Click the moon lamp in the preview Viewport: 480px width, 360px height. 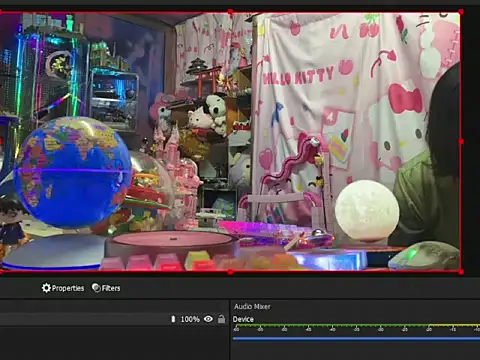pos(367,210)
